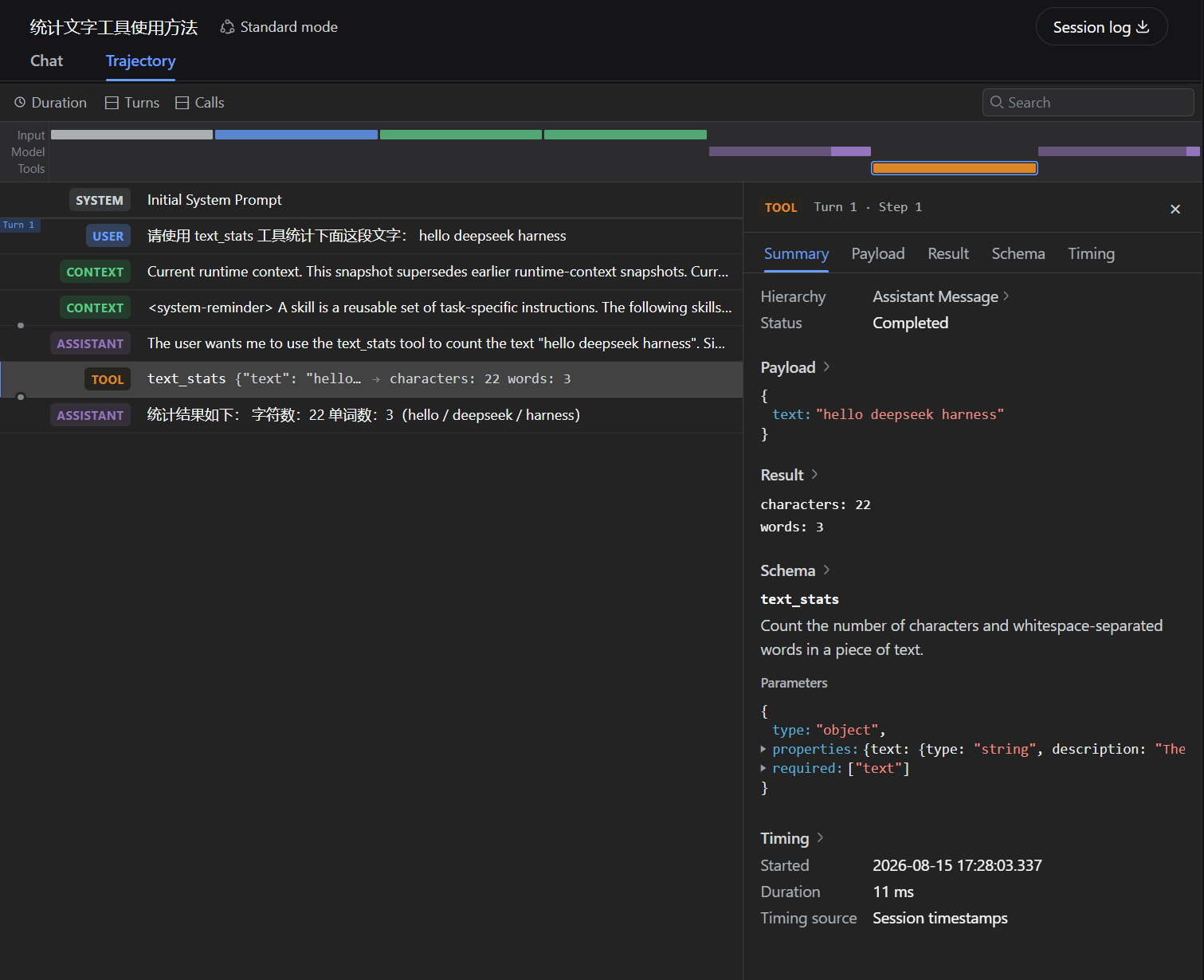Focus the Search input field
The image size is (1204, 980).
point(1088,102)
